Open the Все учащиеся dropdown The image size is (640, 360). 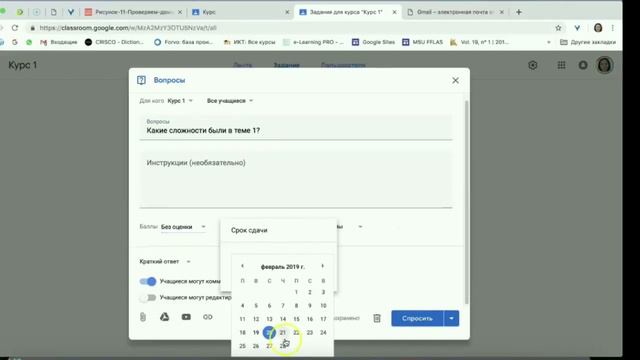[x=230, y=101]
